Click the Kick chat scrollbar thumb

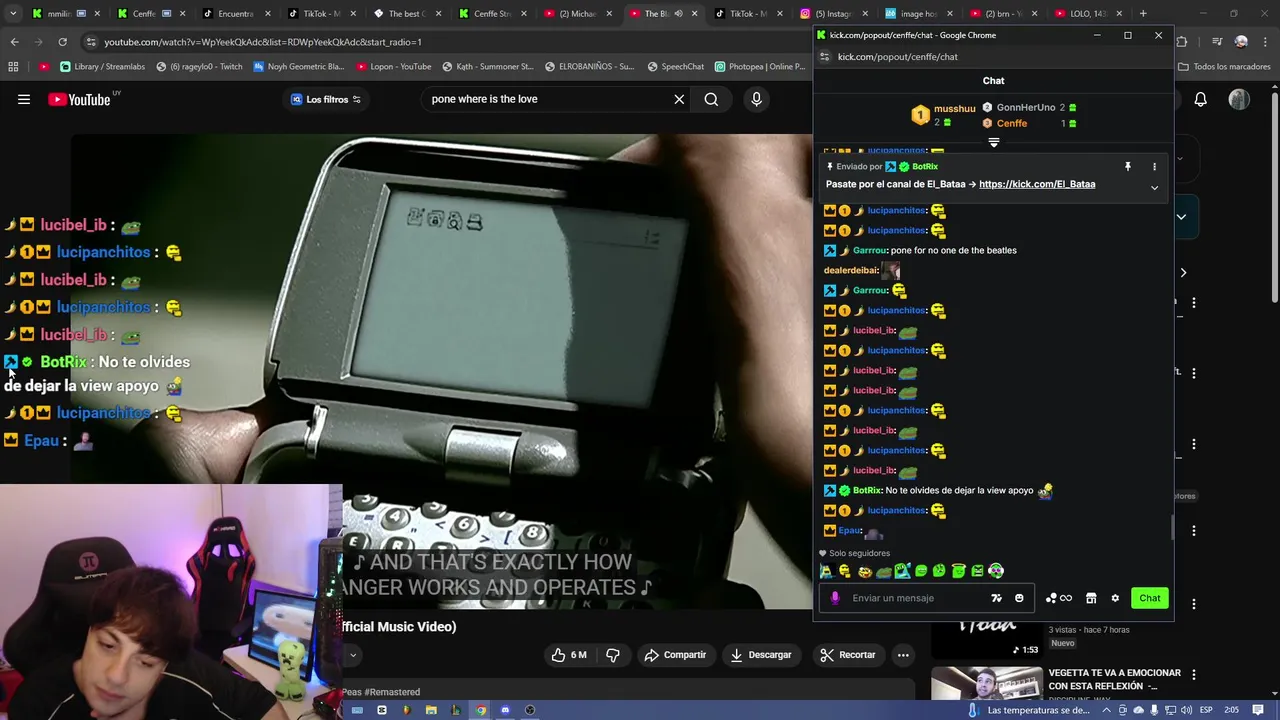[x=1172, y=528]
